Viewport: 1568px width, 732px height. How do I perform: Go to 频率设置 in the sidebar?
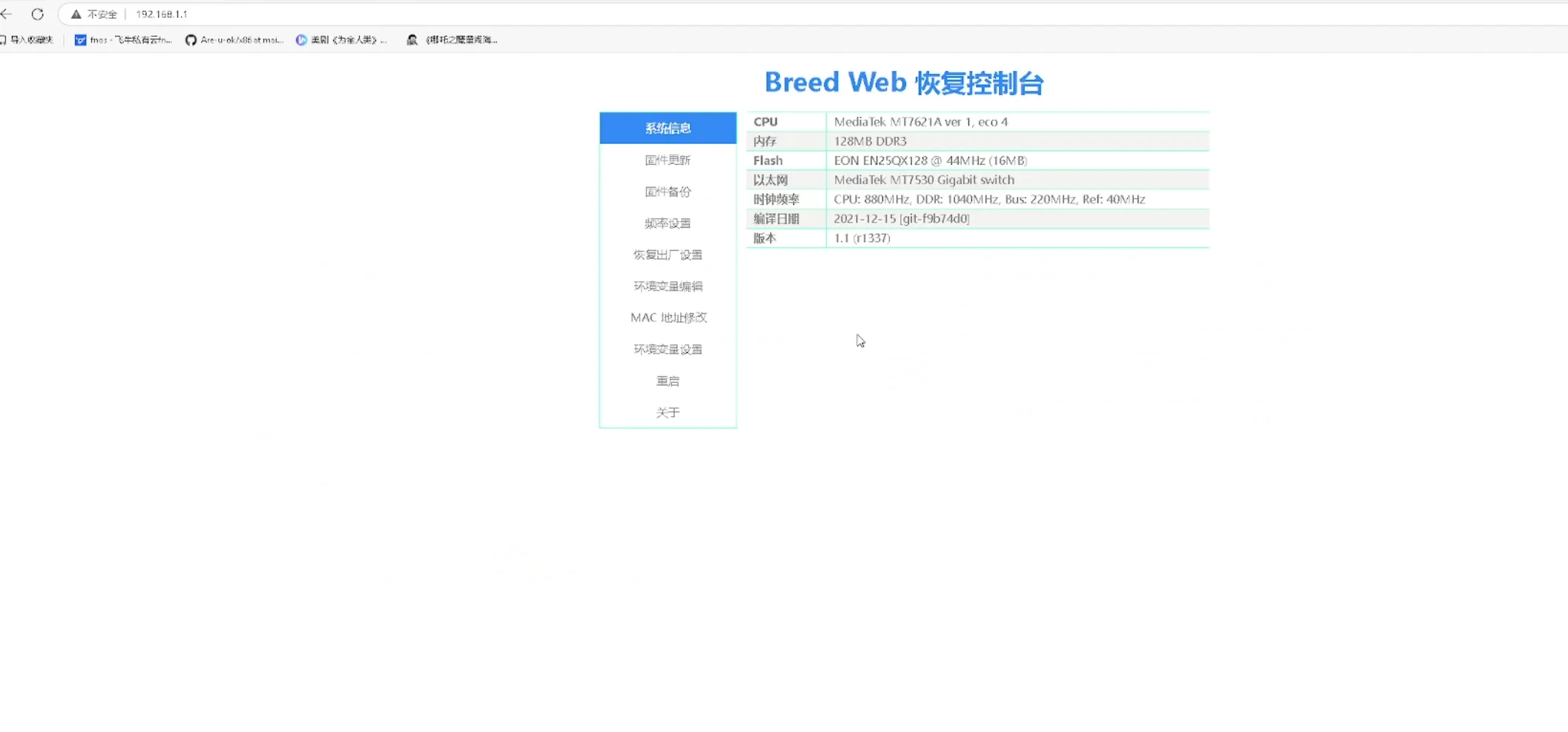pos(668,223)
